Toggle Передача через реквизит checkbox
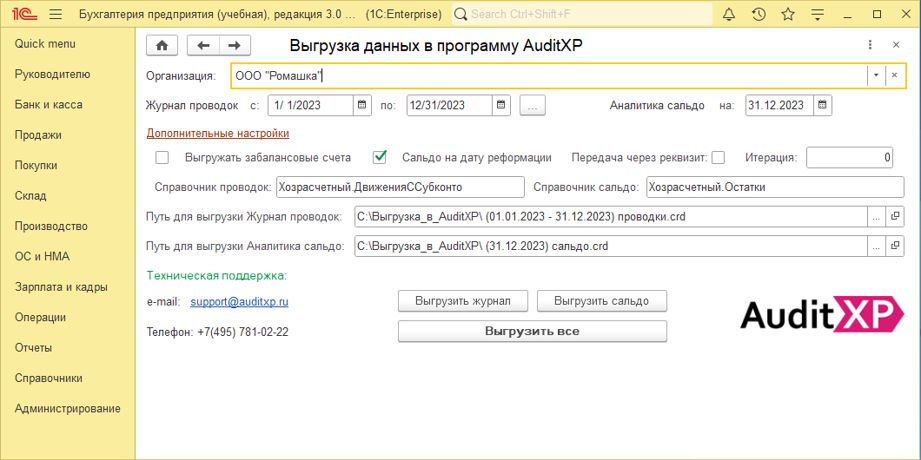921x460 pixels. click(x=718, y=157)
